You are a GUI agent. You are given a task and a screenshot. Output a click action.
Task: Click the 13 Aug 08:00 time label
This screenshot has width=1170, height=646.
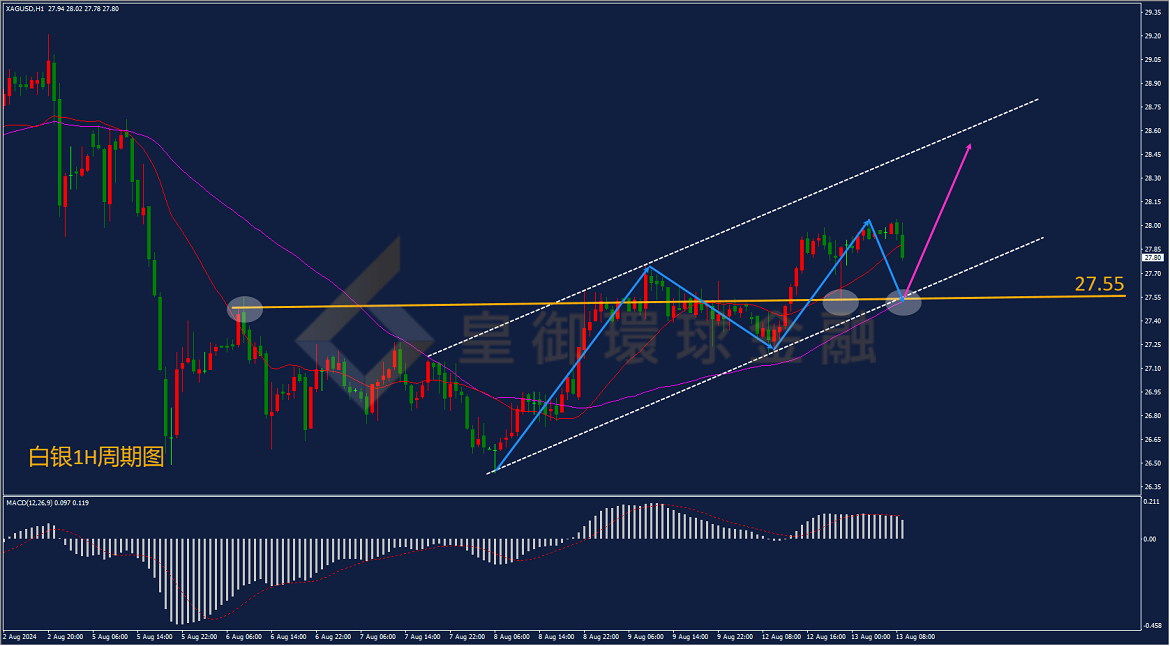tap(916, 638)
